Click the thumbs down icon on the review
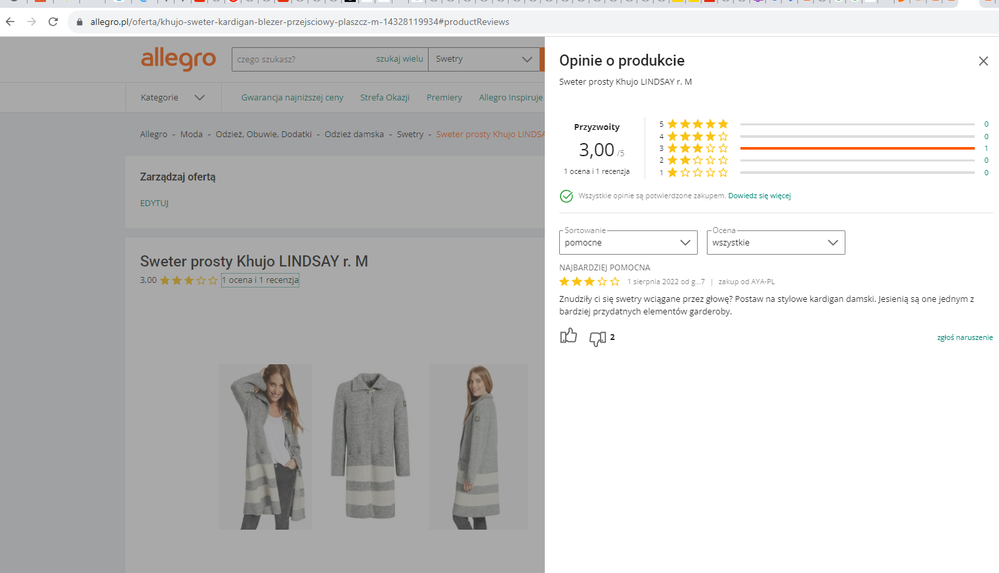Screen dimensions: 999x573 tap(597, 338)
